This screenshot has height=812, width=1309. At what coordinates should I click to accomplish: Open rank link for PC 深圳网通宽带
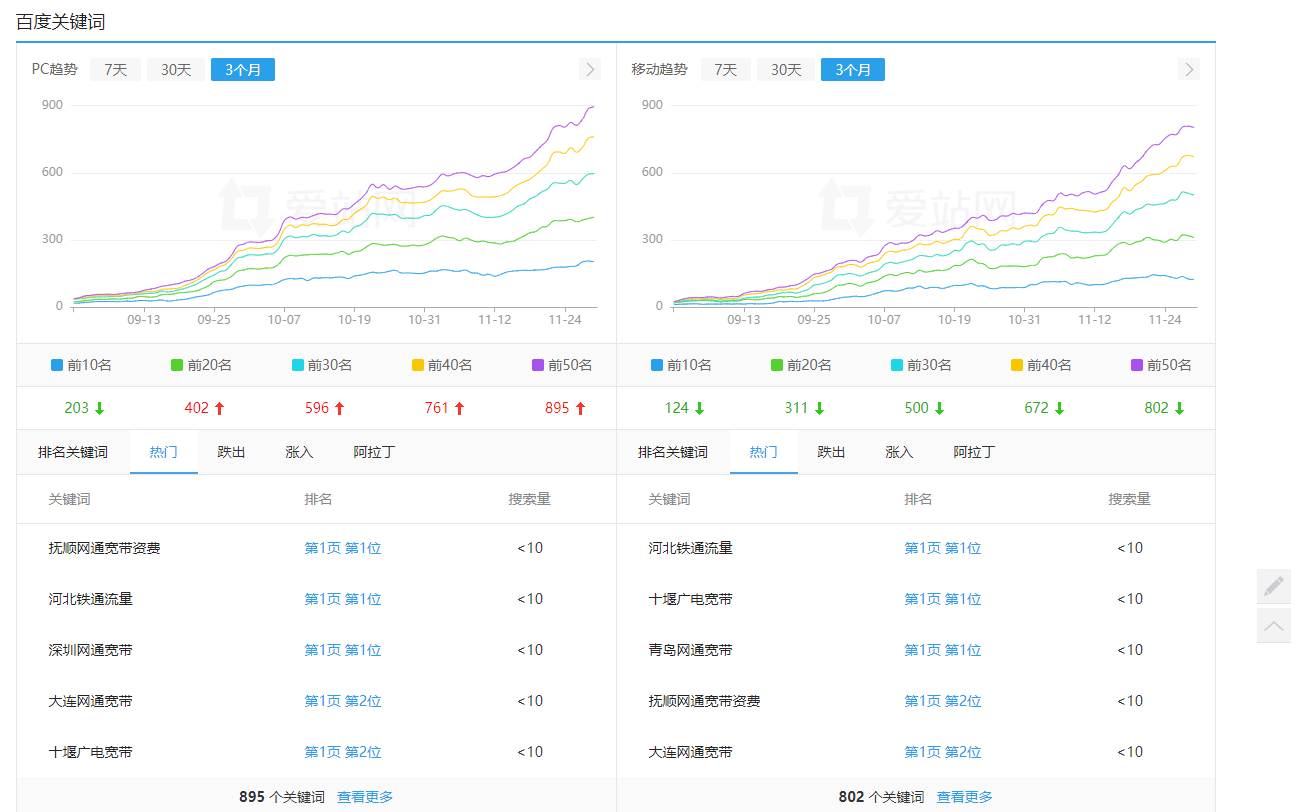(343, 650)
